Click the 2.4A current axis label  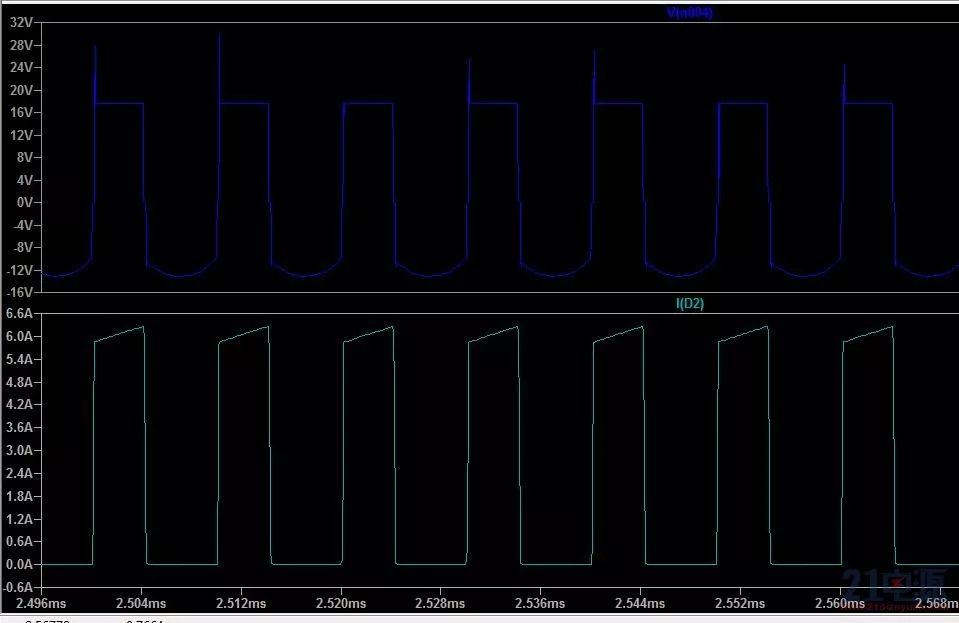[x=19, y=473]
